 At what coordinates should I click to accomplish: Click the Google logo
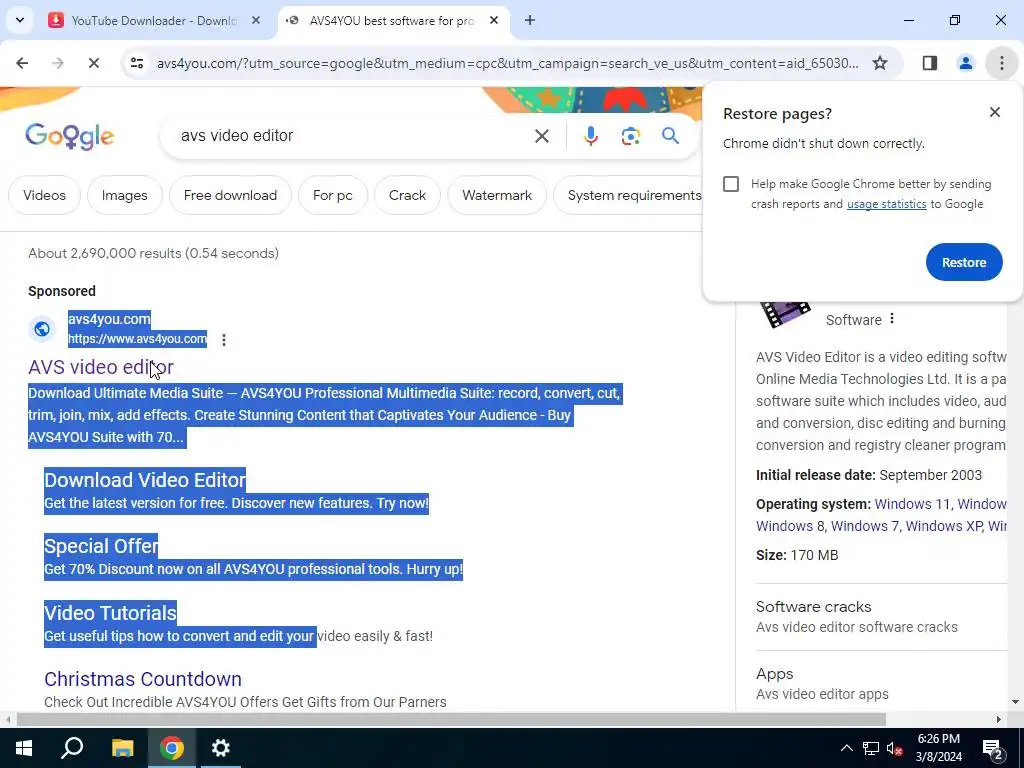[69, 136]
